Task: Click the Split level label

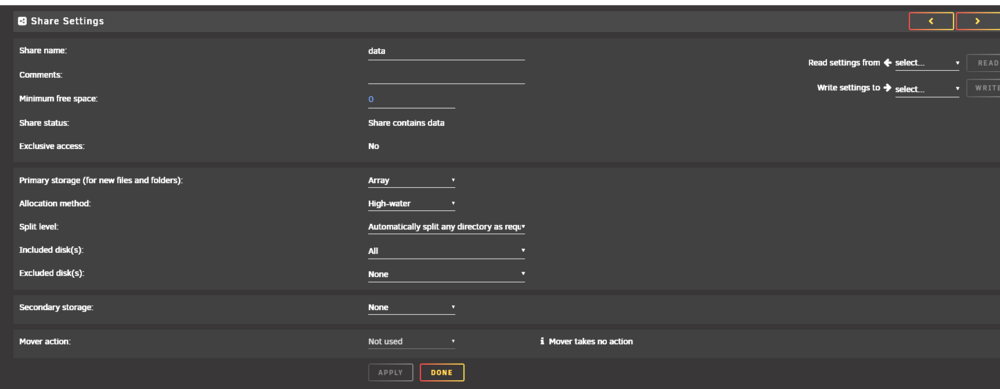Action: 39,226
